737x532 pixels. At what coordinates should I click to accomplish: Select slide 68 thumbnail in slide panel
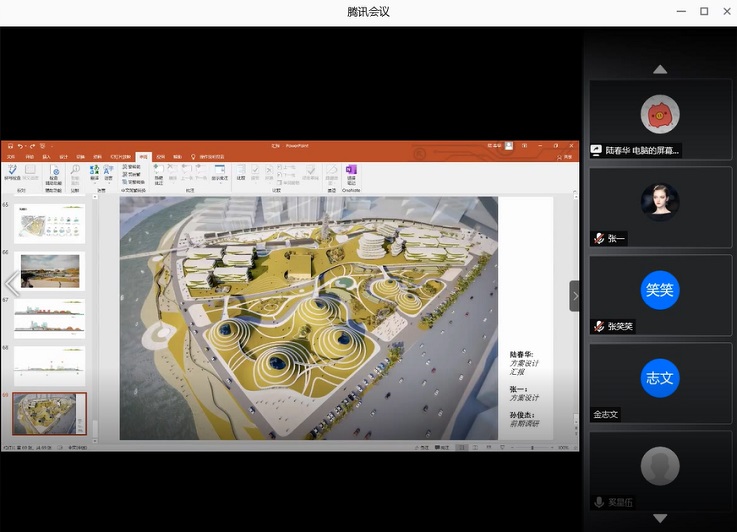pyautogui.click(x=49, y=365)
